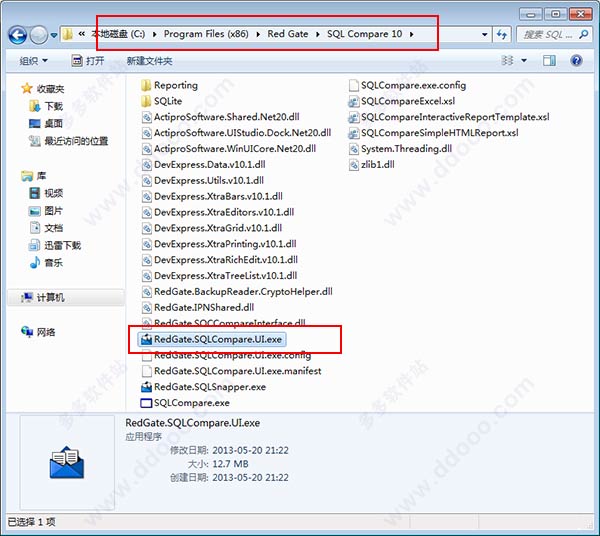The width and height of the screenshot is (600, 536).
Task: Select DevExpress.XtraRichEdit.v10.1.dll file icon
Action: 147,260
